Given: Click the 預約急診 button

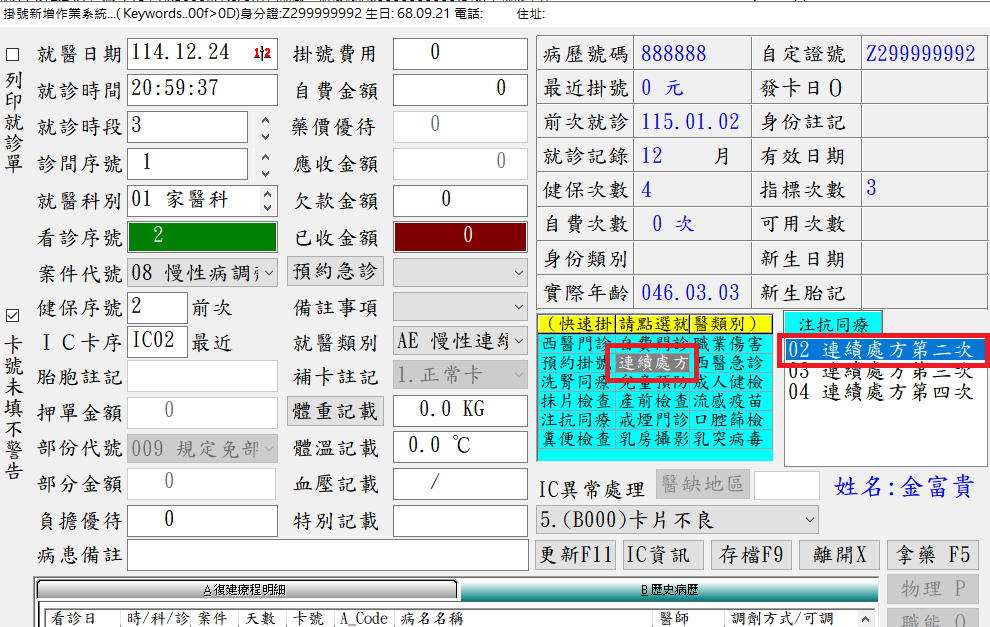Looking at the screenshot, I should tap(335, 272).
